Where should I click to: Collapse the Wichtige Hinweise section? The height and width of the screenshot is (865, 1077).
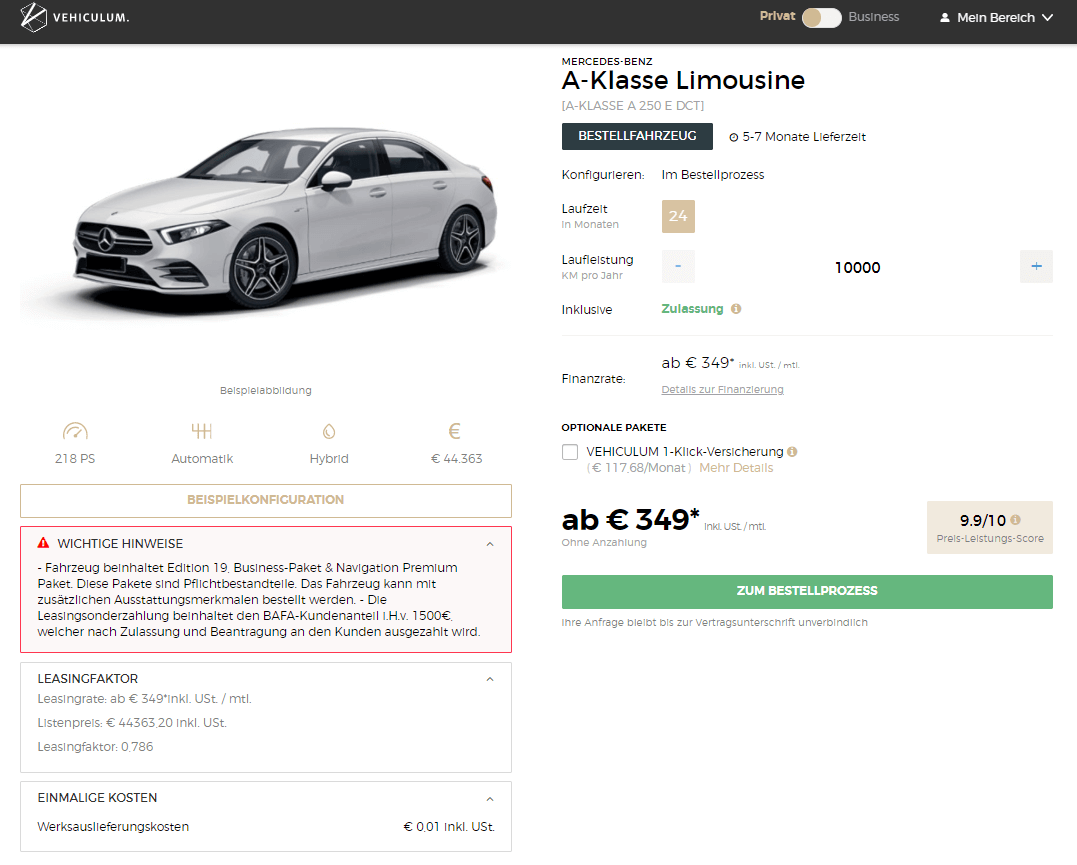(490, 544)
